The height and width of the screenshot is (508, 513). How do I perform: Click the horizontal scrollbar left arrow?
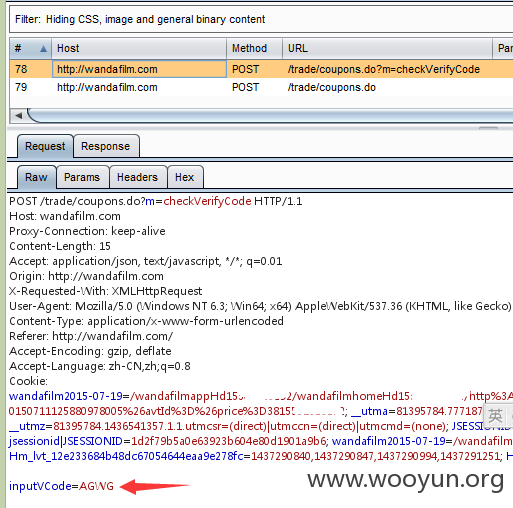point(18,116)
